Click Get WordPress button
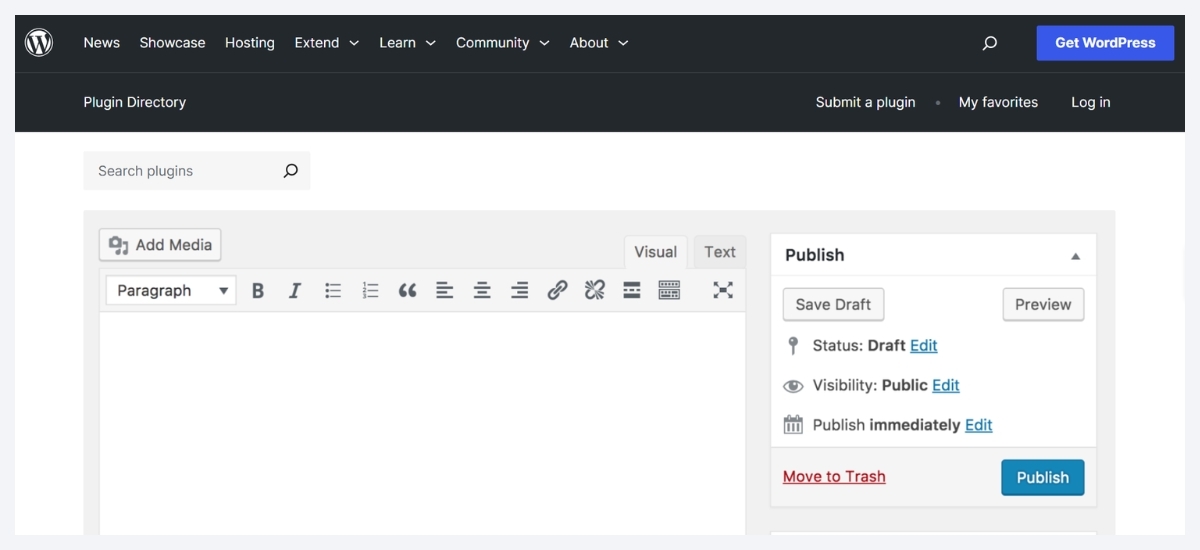 tap(1105, 43)
